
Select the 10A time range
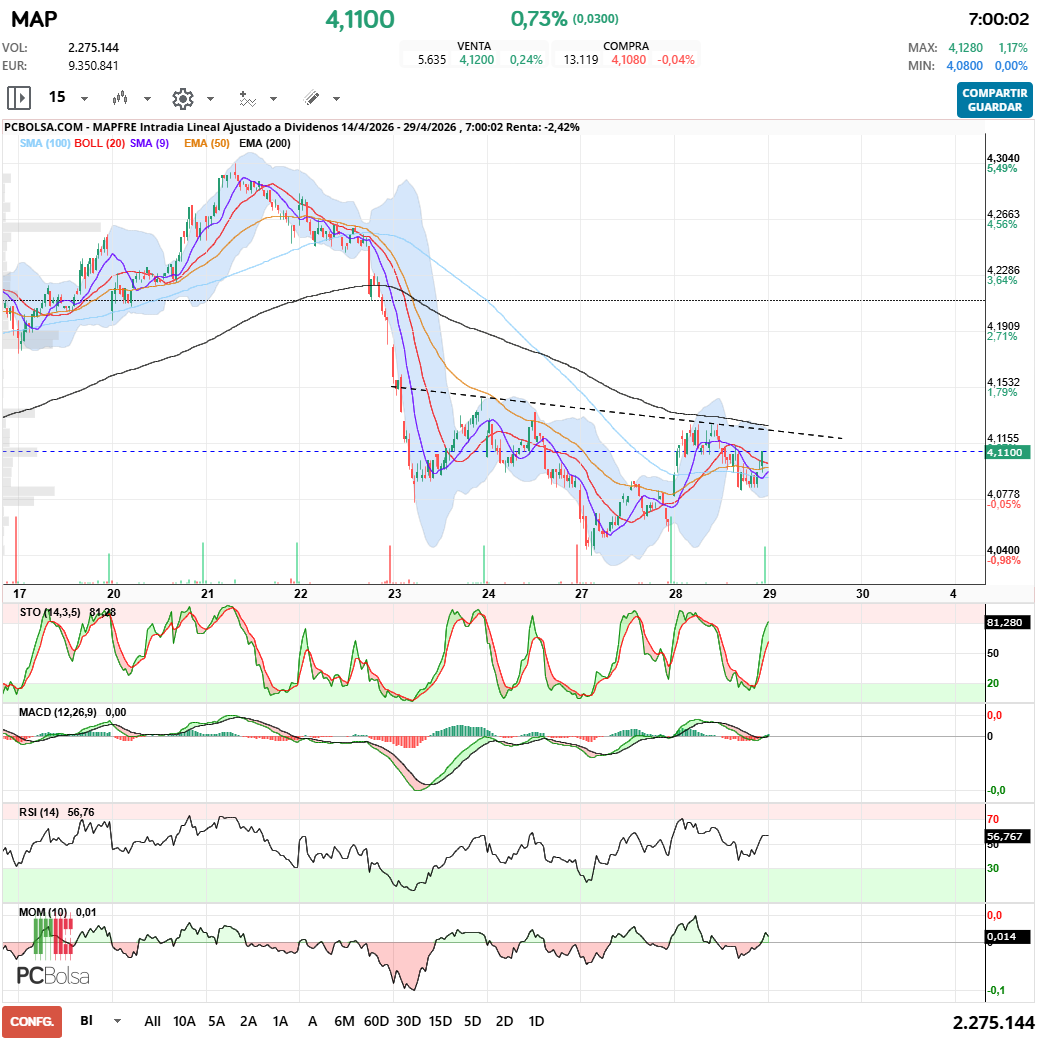point(184,1021)
